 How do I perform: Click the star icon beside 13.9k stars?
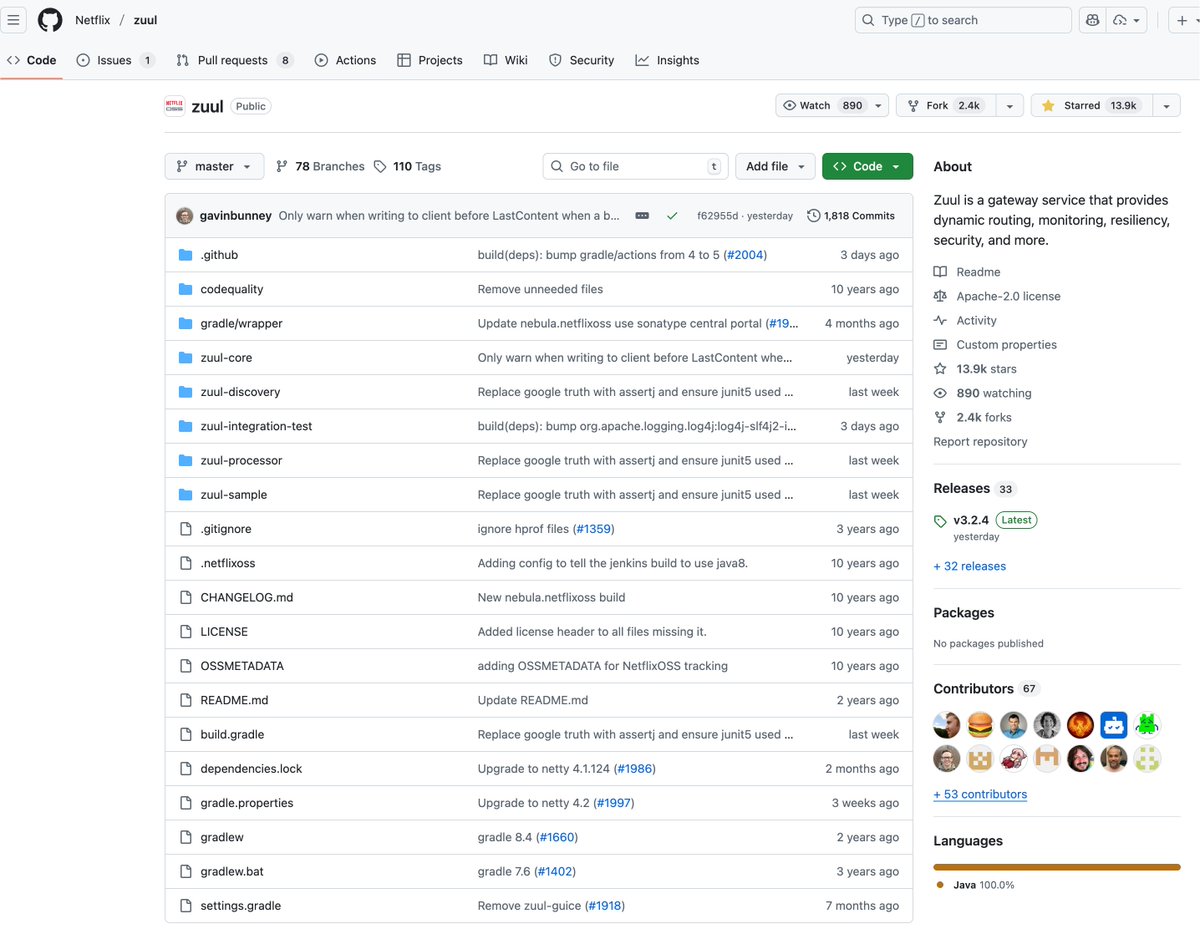(x=940, y=369)
